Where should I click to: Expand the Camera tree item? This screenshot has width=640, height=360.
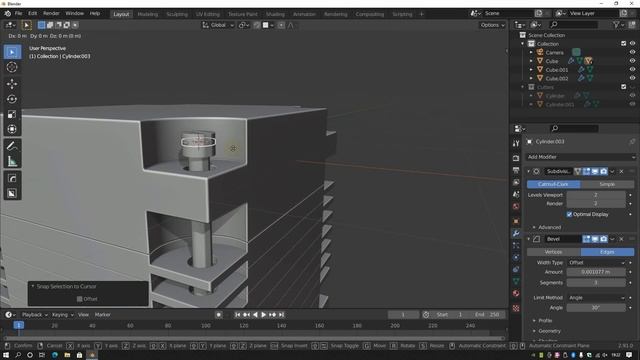531,52
